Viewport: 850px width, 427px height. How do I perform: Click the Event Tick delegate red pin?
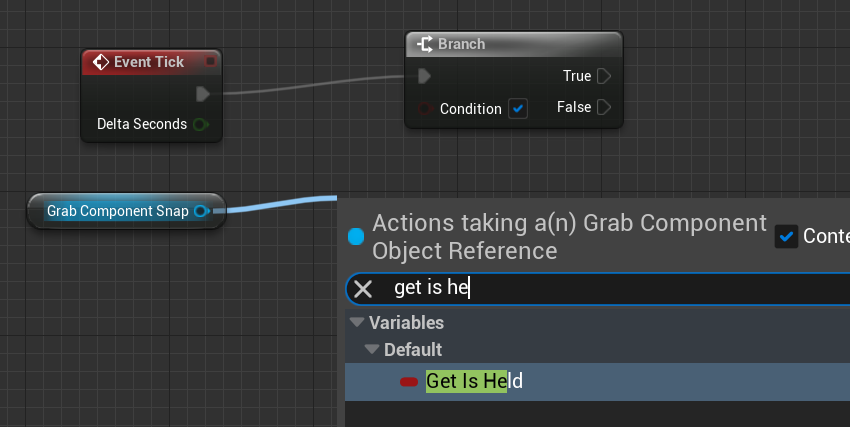pyautogui.click(x=210, y=62)
